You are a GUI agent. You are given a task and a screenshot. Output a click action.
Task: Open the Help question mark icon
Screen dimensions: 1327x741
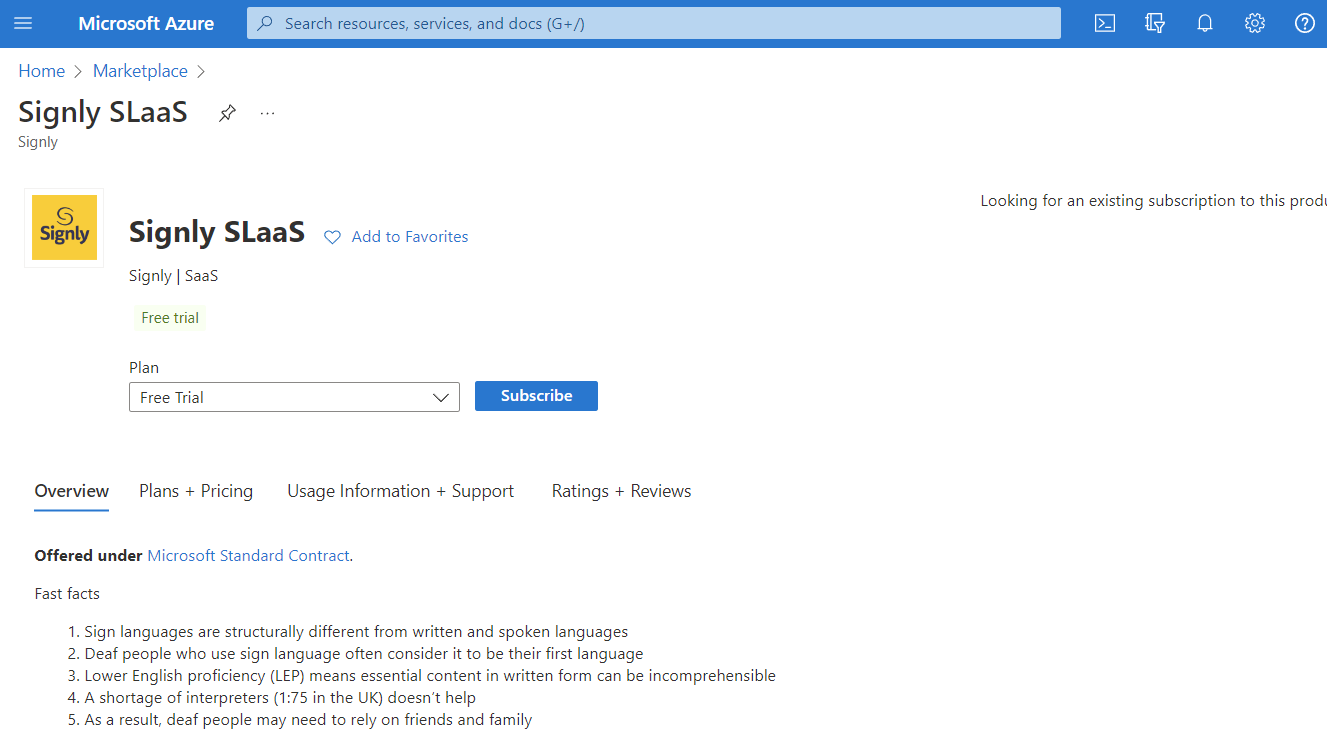point(1305,23)
